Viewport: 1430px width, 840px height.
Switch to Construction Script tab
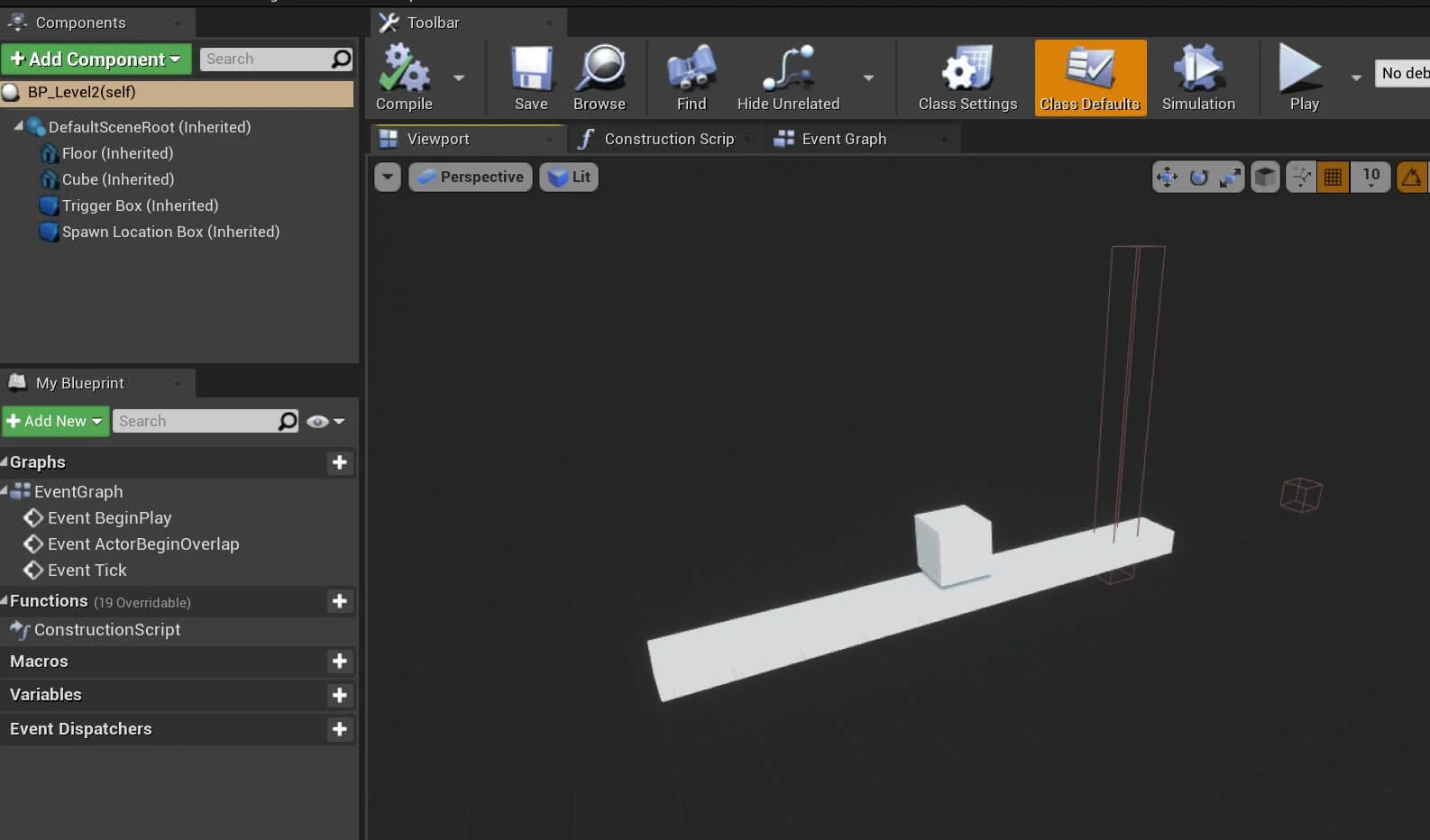668,139
